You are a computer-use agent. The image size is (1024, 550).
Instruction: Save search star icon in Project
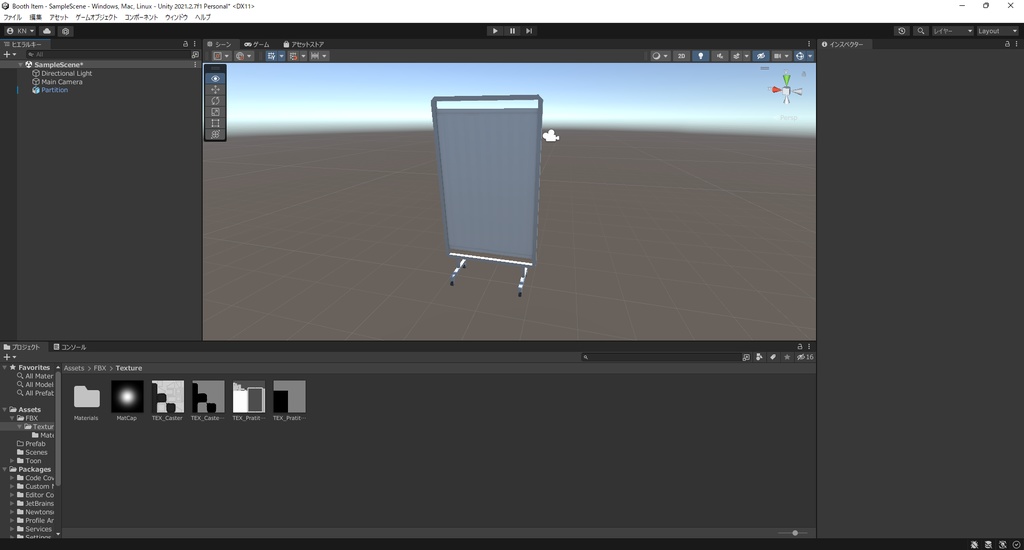click(787, 357)
